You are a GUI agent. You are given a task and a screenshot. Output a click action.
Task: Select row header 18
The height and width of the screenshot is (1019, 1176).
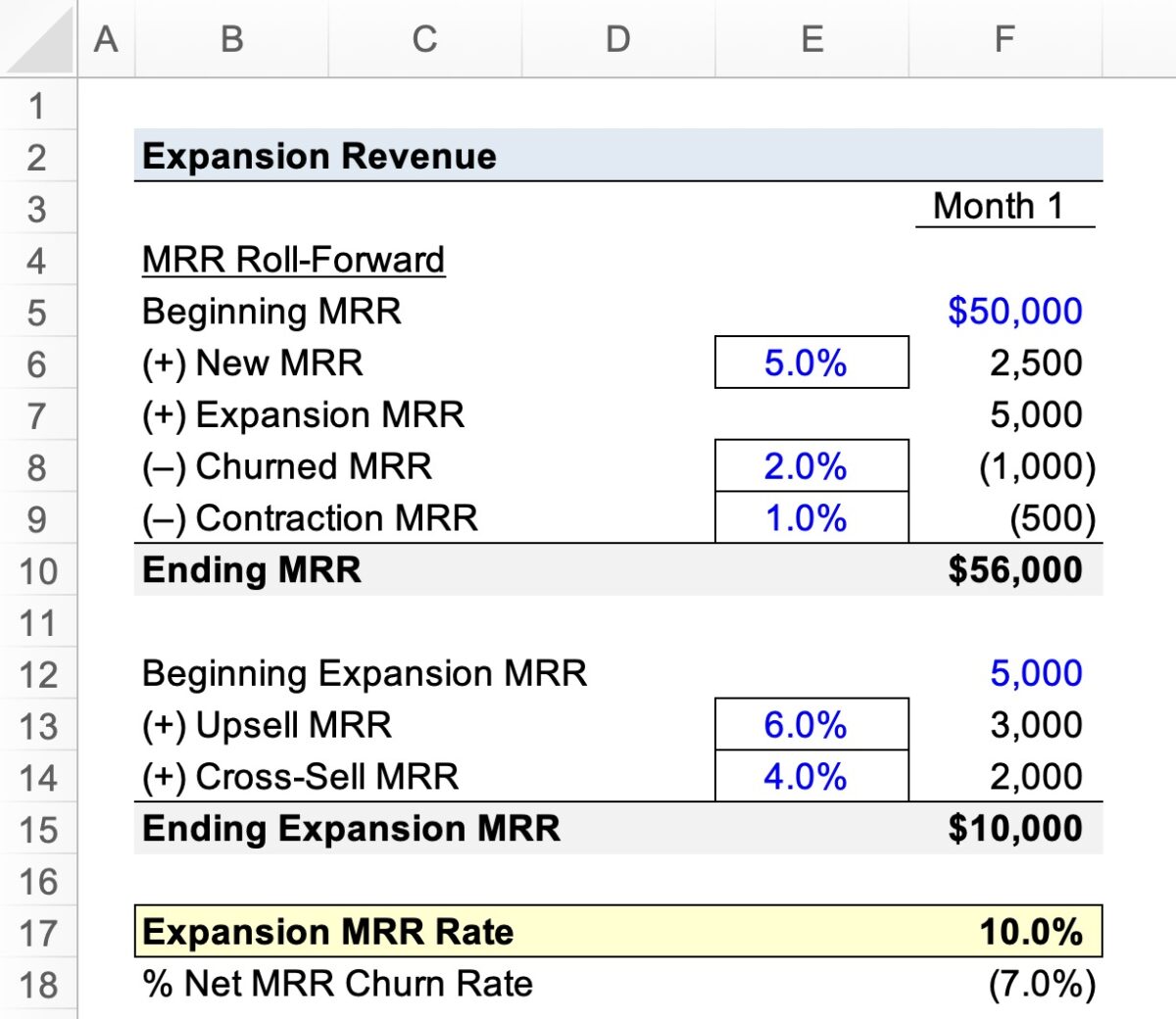pos(38,984)
